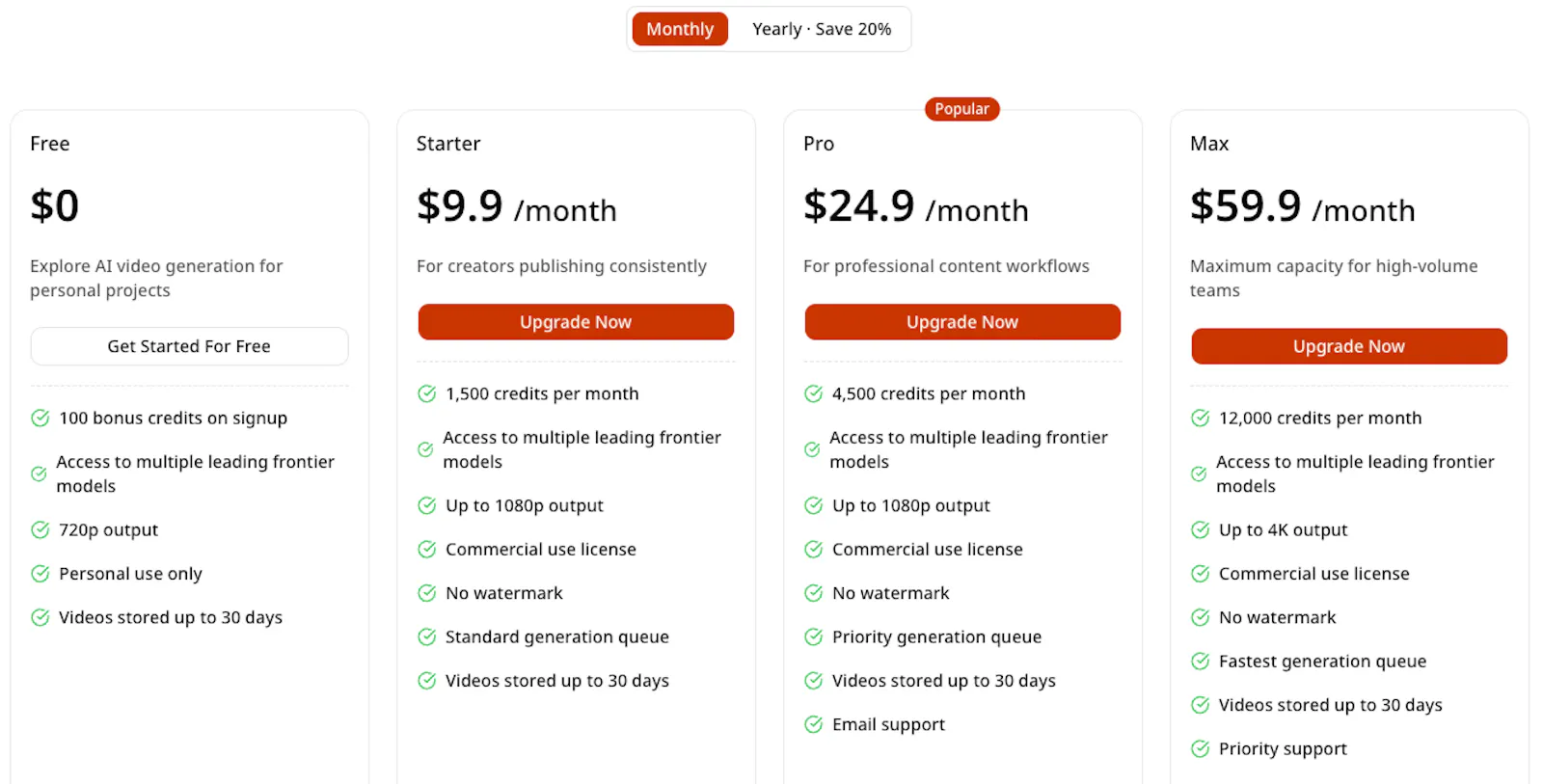Click checkmark icon beside Priority generation queue
1543x784 pixels.
(x=814, y=636)
